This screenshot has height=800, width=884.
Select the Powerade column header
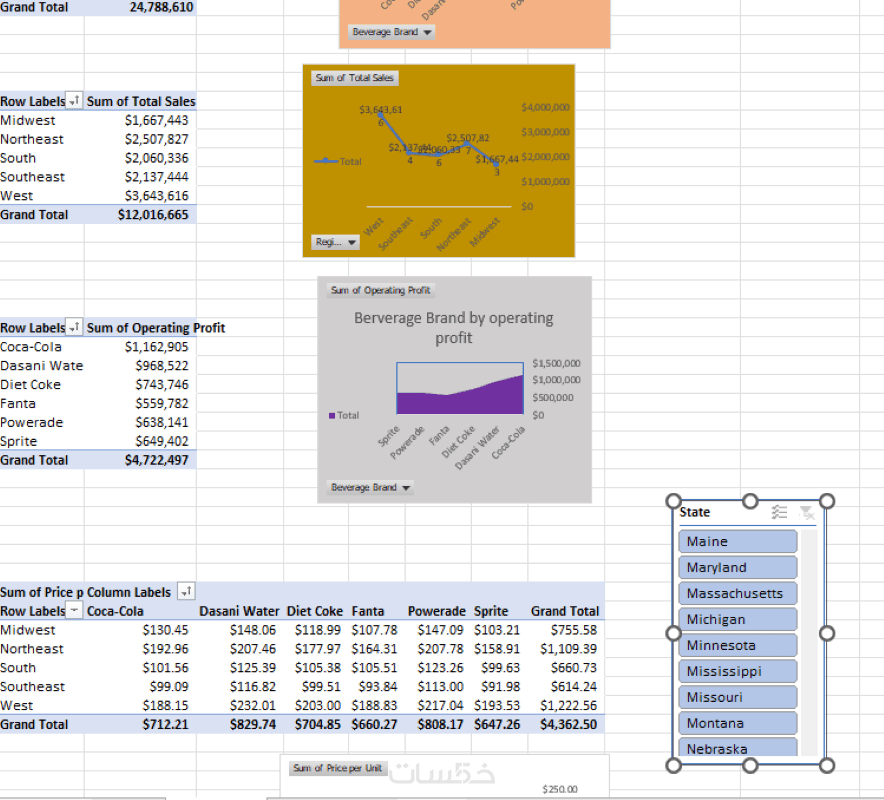pyautogui.click(x=437, y=611)
